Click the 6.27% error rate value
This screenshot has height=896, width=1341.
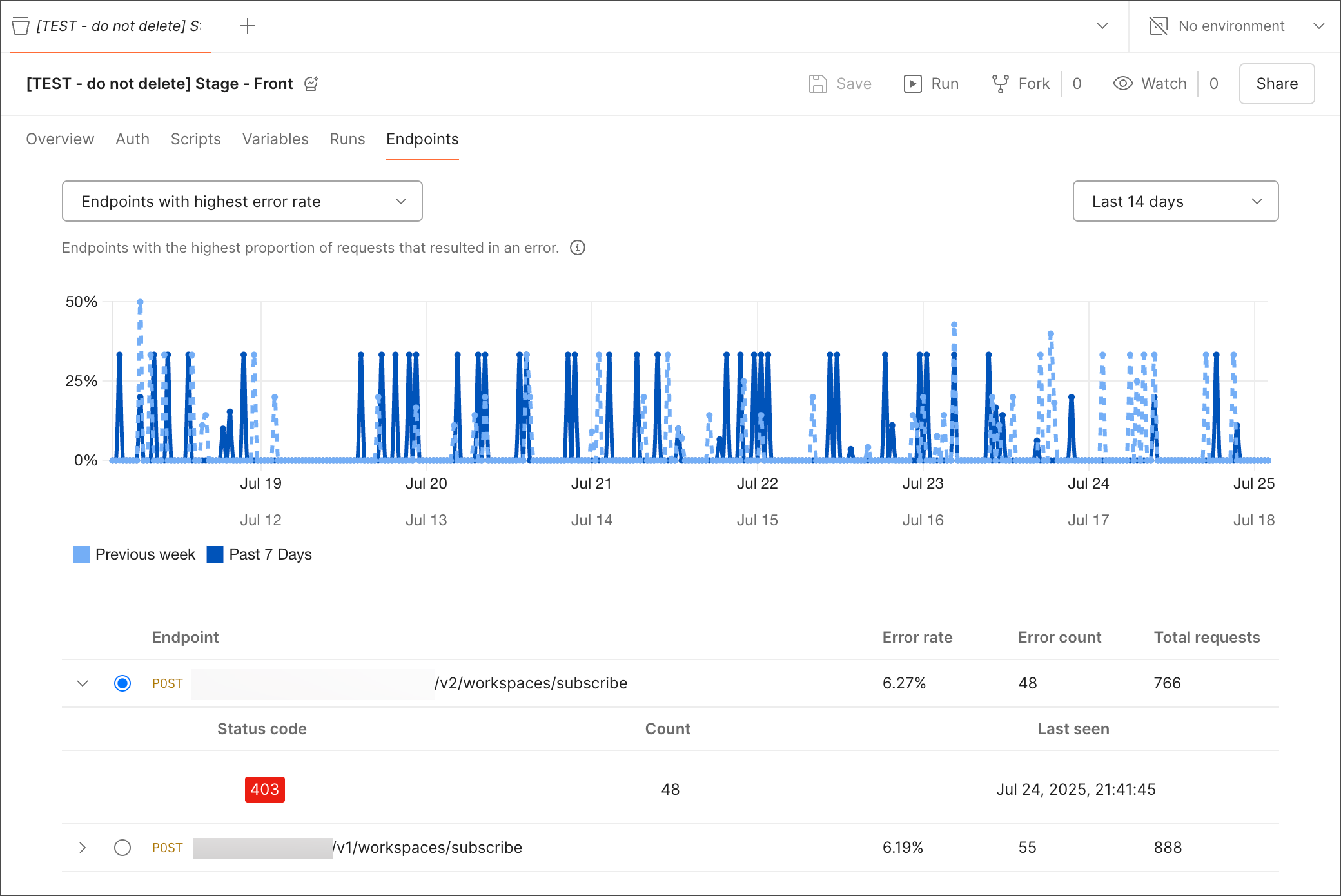tap(904, 683)
